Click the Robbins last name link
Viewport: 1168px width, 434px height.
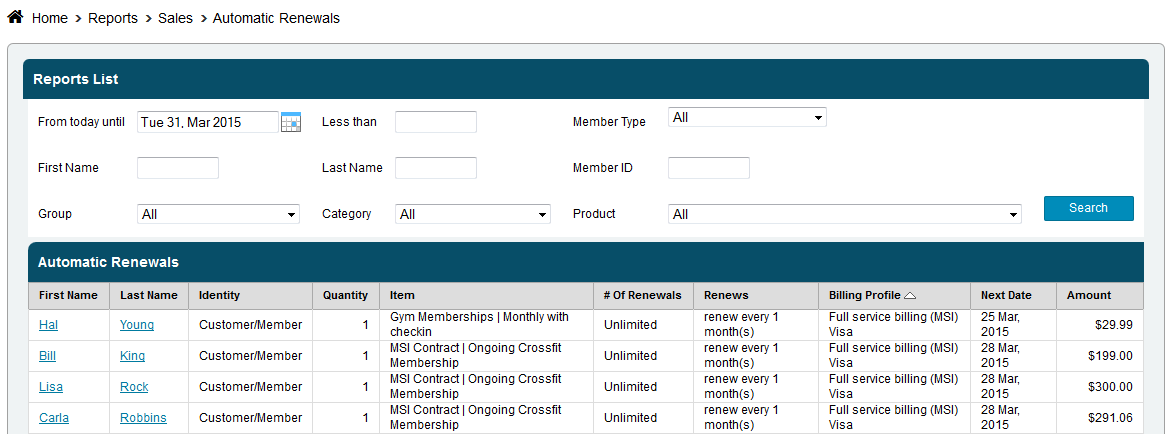[x=143, y=418]
